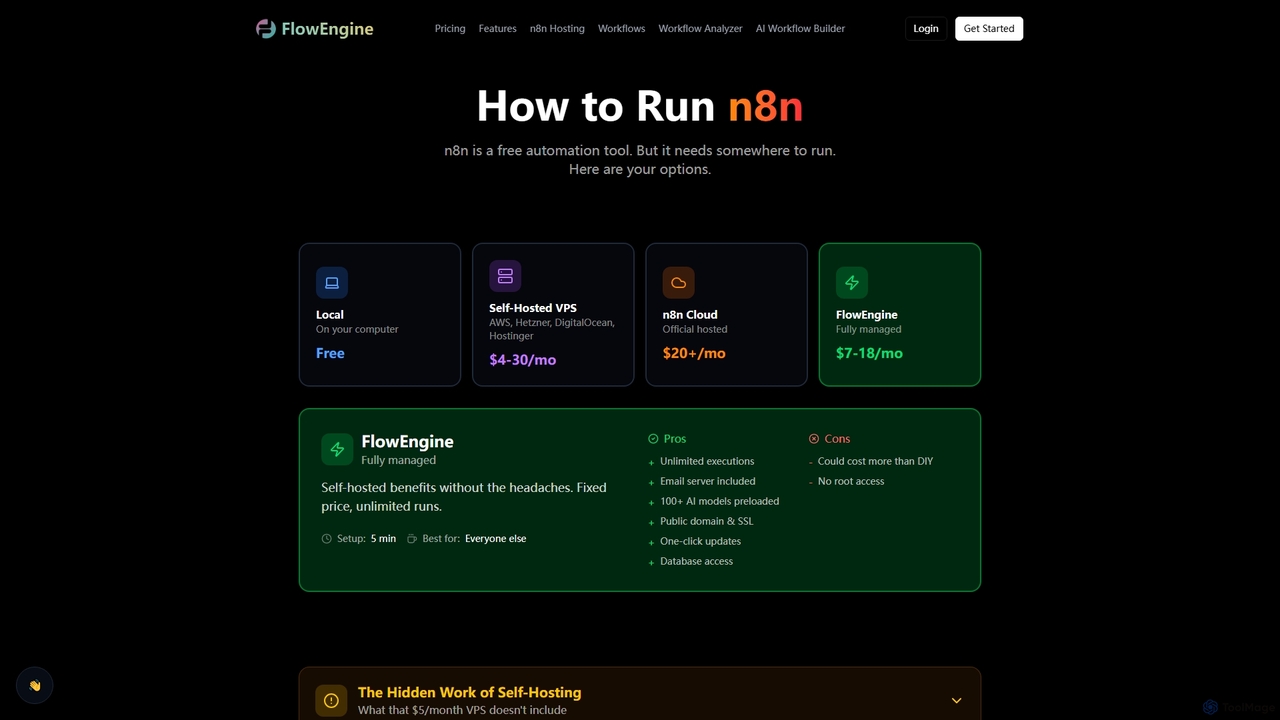Click the Get Started button

coord(989,29)
